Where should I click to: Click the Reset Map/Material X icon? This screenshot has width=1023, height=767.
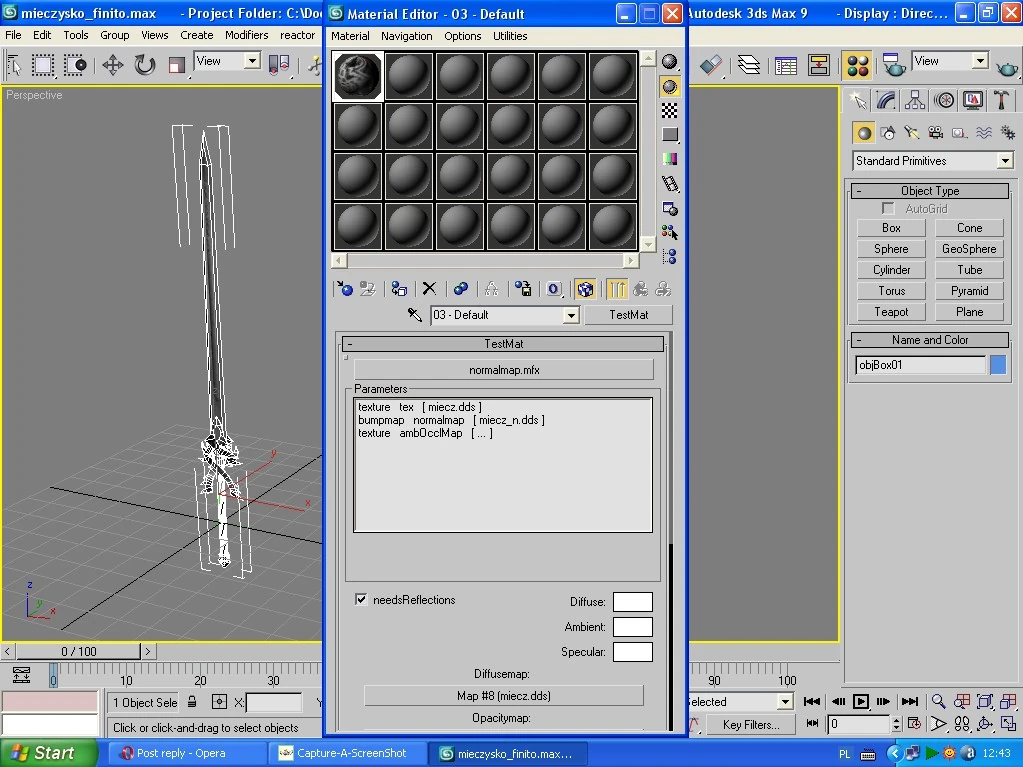coord(429,289)
